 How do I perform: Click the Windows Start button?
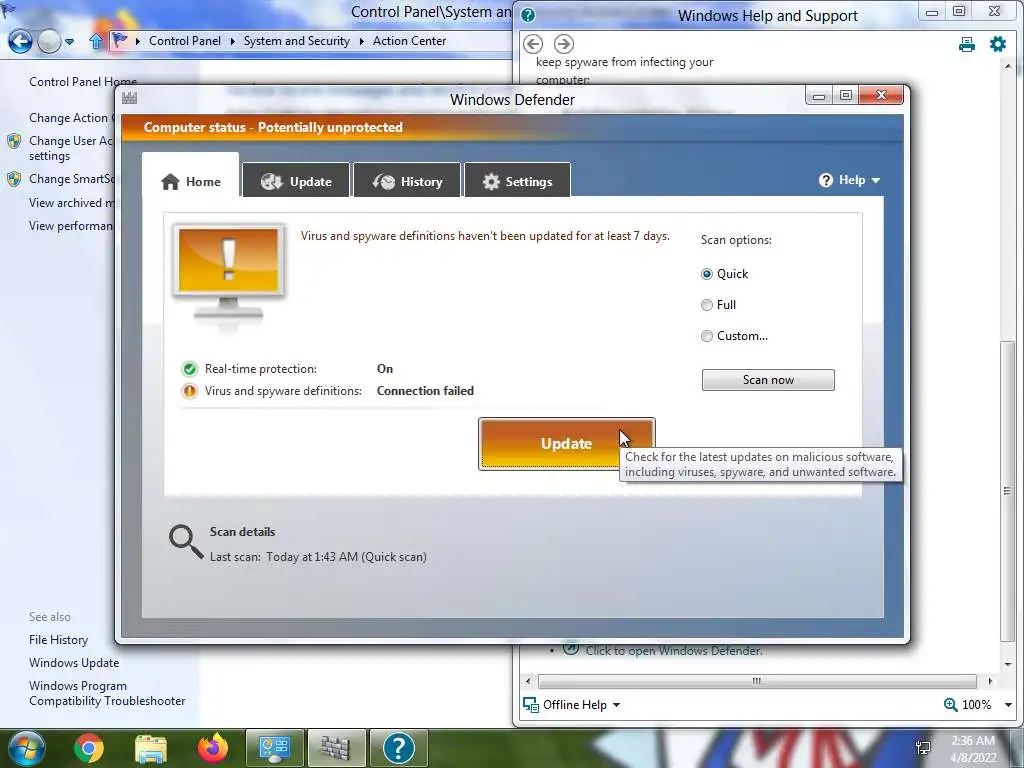(x=27, y=748)
